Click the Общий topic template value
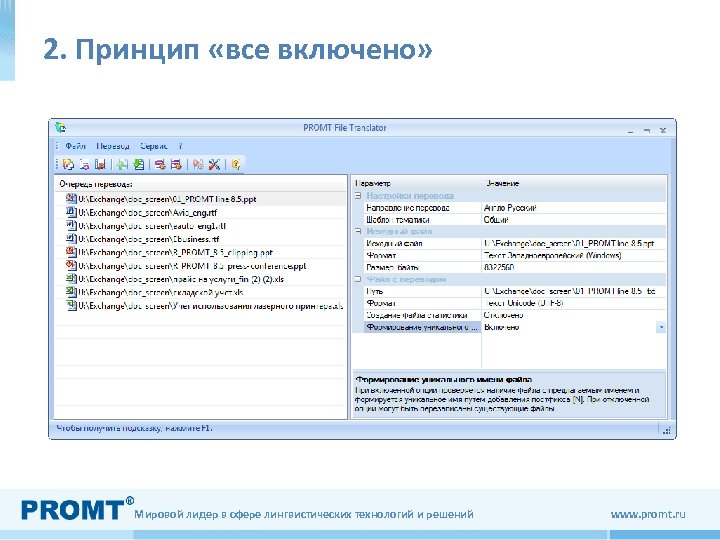This screenshot has height=540, width=720. tap(496, 219)
